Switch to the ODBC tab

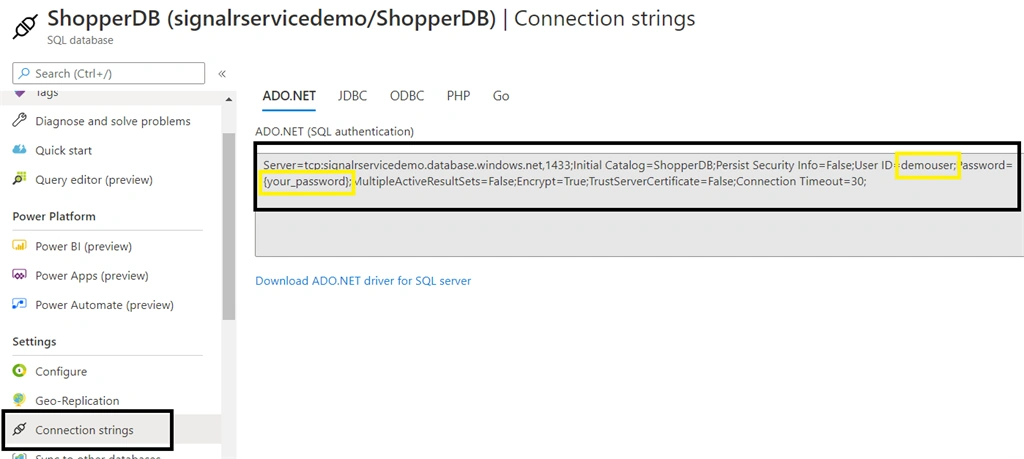click(407, 96)
